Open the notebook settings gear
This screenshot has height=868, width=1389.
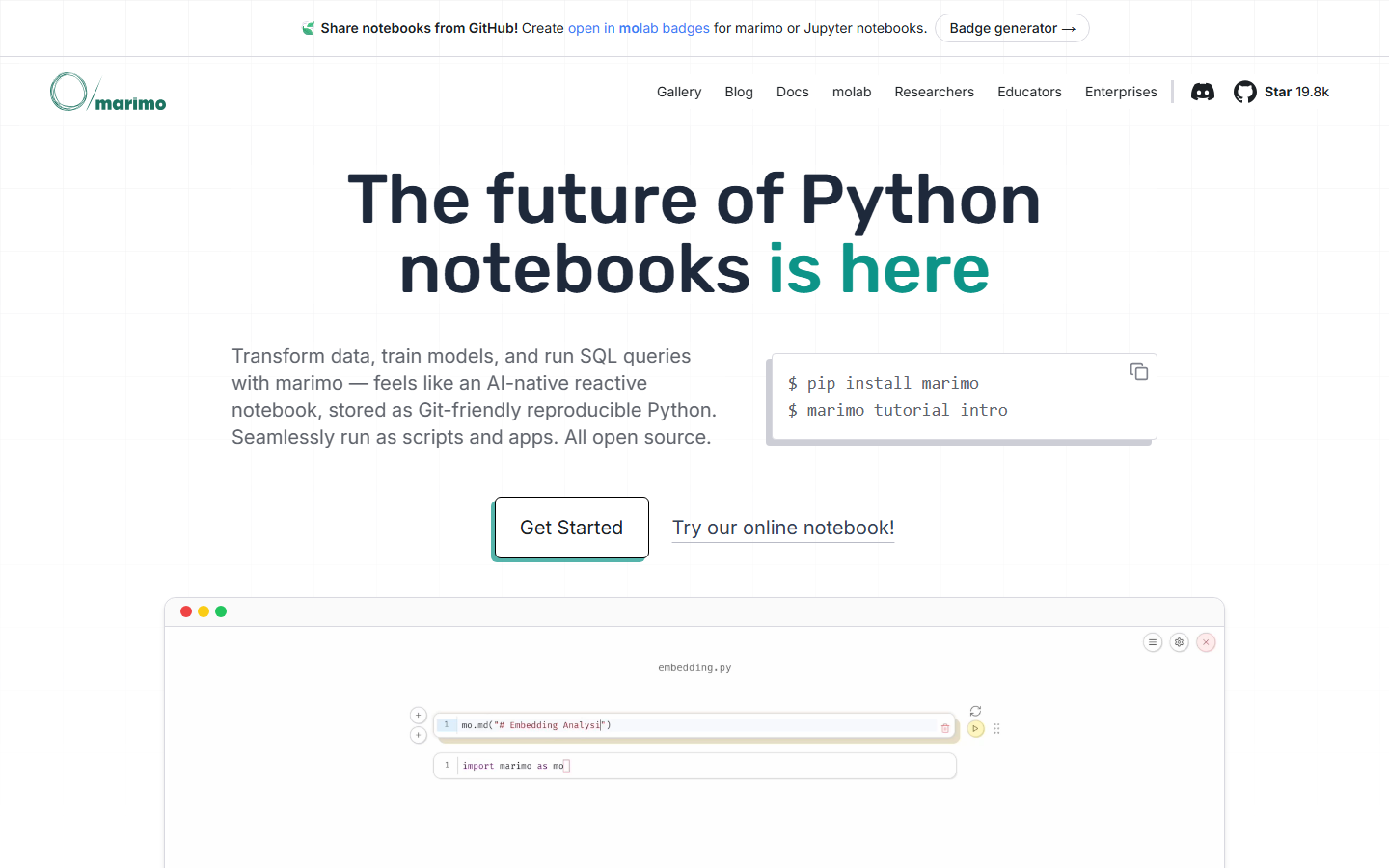(1179, 641)
